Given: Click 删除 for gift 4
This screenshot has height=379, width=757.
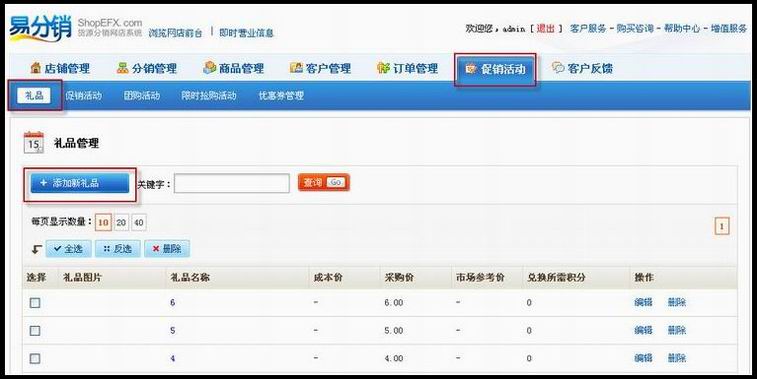Looking at the screenshot, I should (x=676, y=358).
